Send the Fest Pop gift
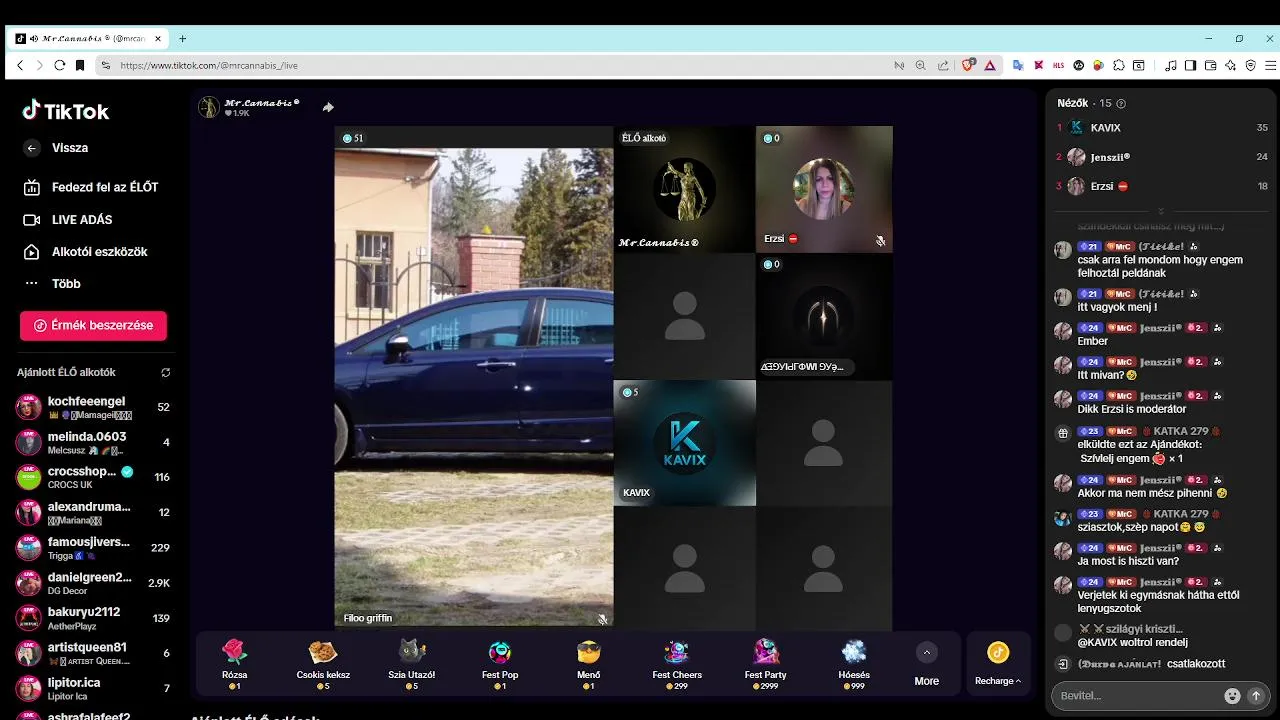This screenshot has width=1280, height=720. point(500,665)
